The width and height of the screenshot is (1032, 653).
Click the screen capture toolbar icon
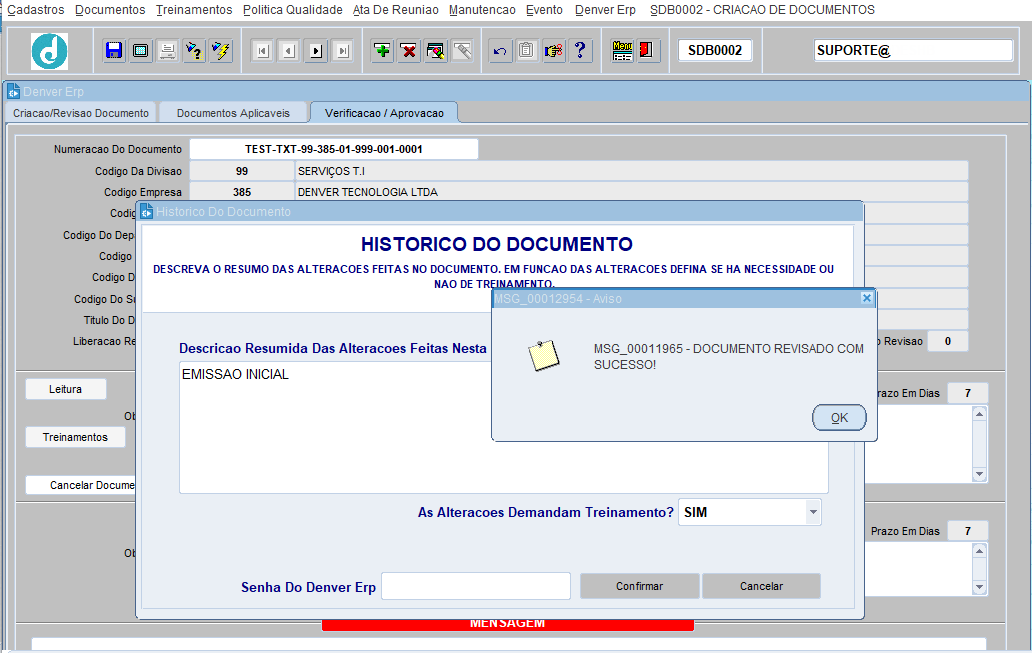(141, 51)
